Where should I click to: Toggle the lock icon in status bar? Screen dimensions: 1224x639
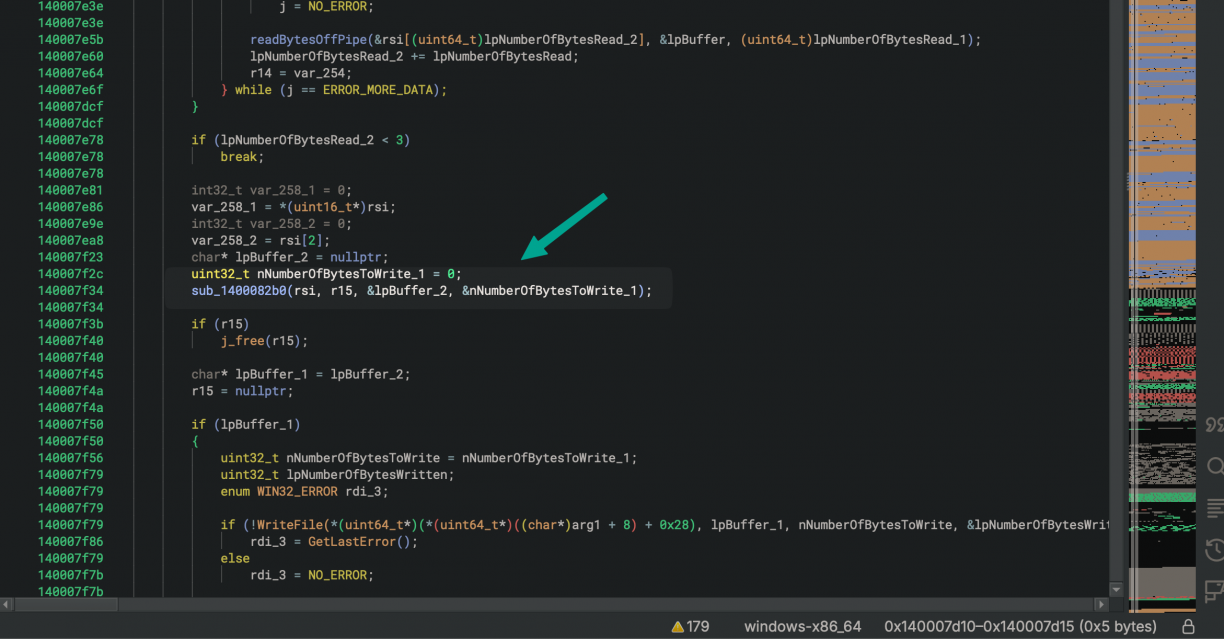(1188, 627)
